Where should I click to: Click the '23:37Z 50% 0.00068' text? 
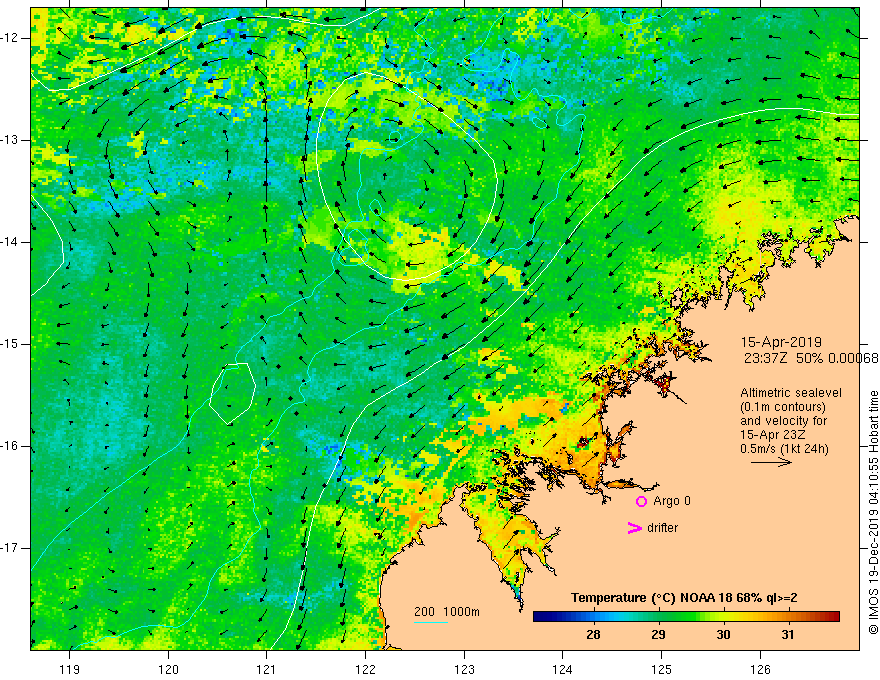[810, 358]
